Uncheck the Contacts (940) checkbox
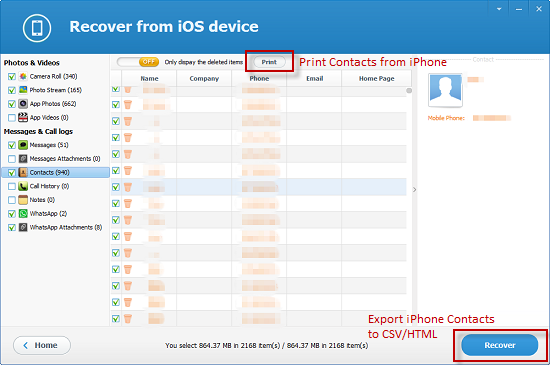Image resolution: width=550 pixels, height=365 pixels. coord(12,173)
